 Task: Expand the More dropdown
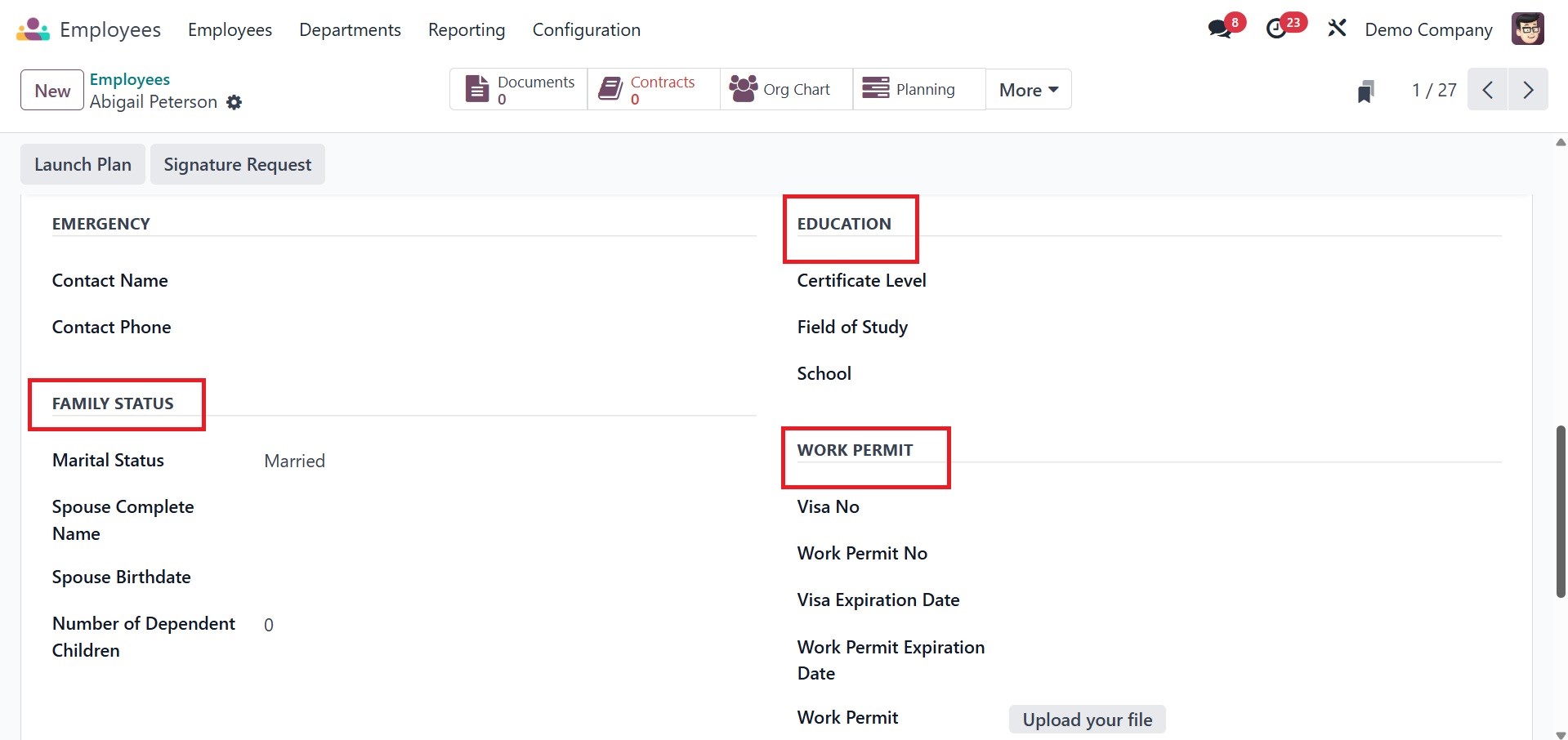[x=1028, y=90]
